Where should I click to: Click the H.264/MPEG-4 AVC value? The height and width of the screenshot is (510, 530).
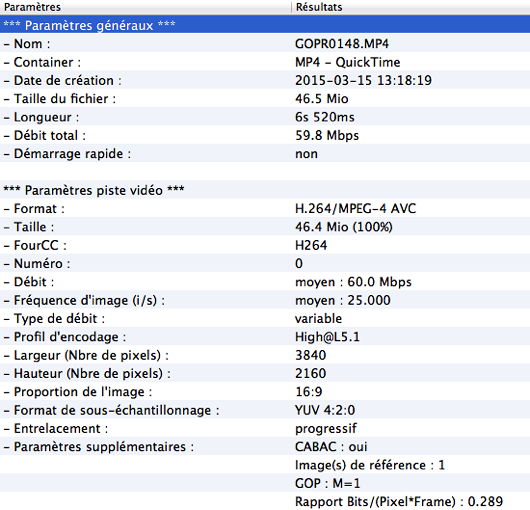coord(356,209)
